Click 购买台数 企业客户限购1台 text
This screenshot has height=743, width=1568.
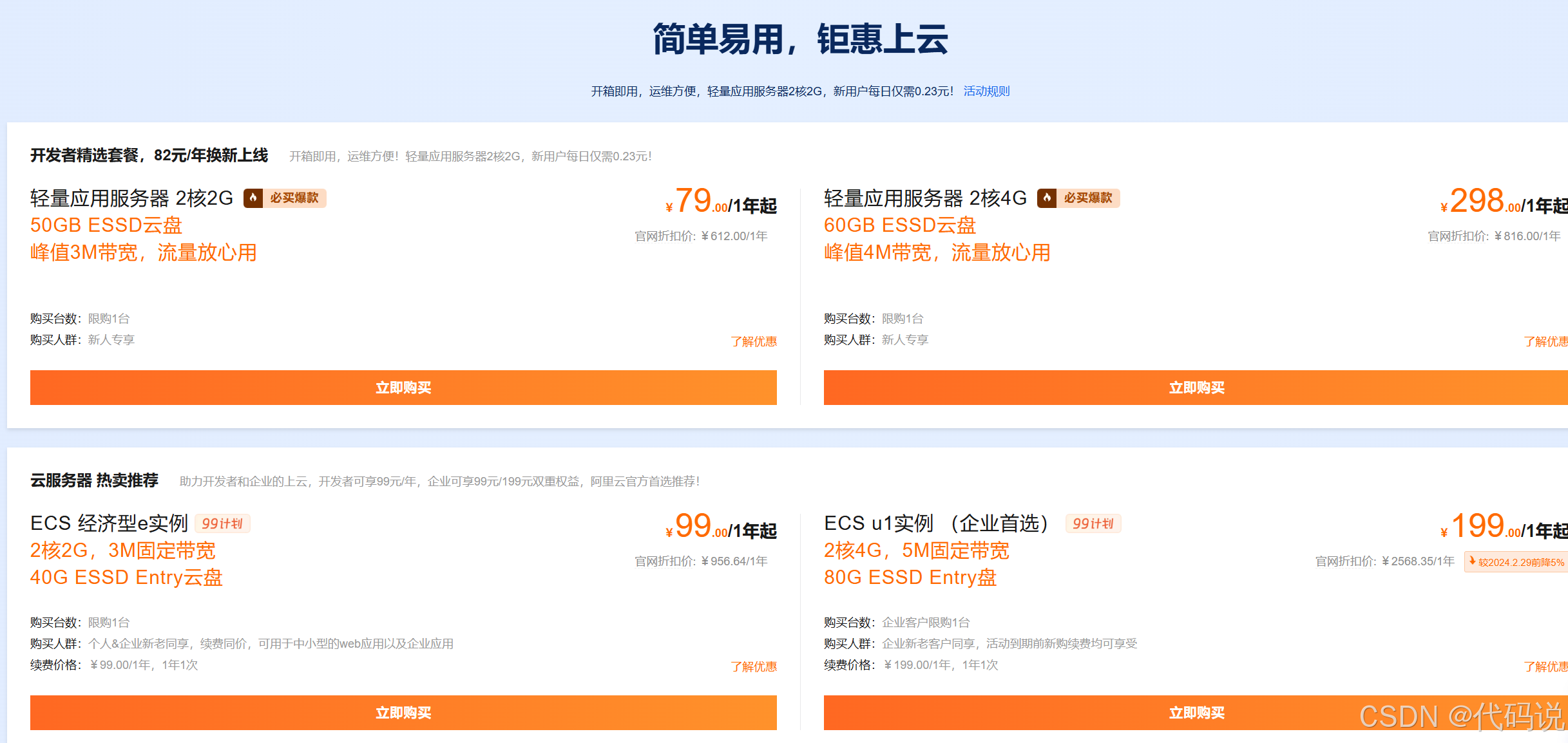coord(897,623)
